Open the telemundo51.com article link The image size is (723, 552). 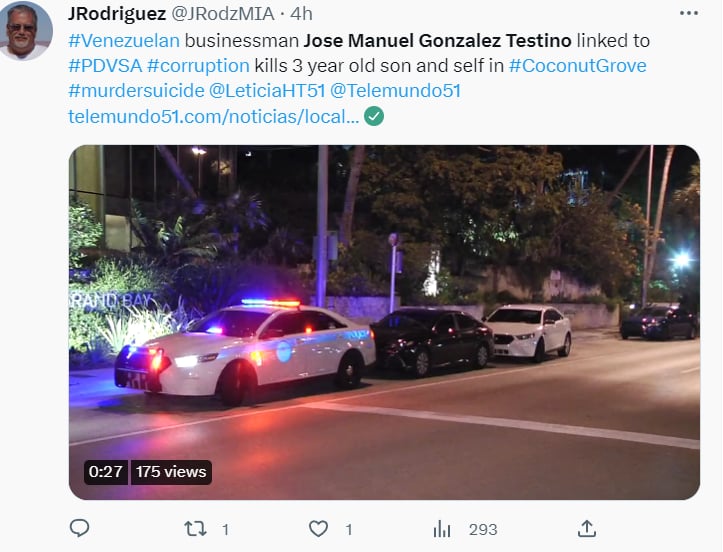[213, 116]
